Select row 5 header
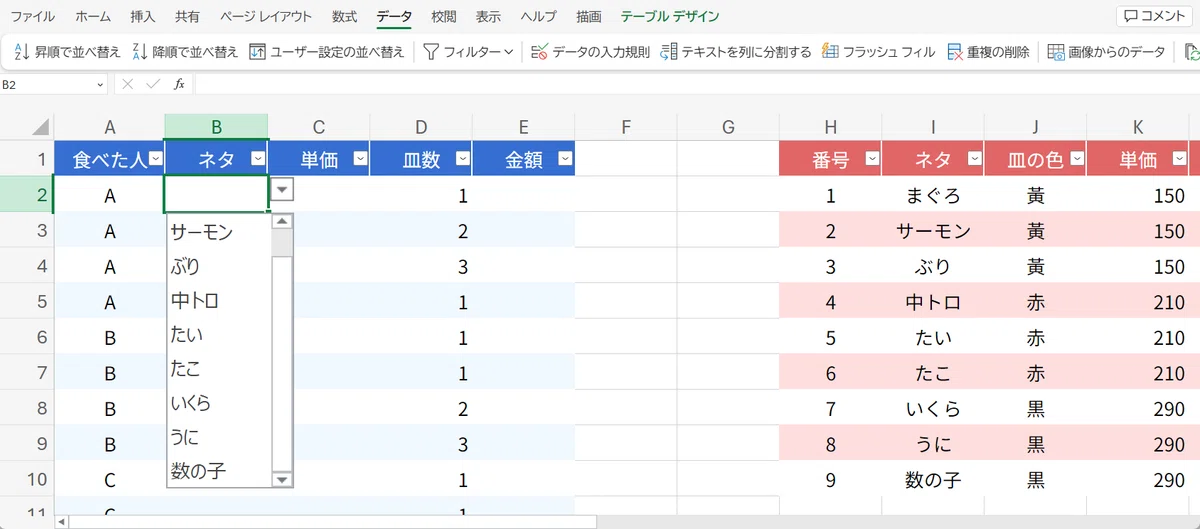 coord(26,301)
